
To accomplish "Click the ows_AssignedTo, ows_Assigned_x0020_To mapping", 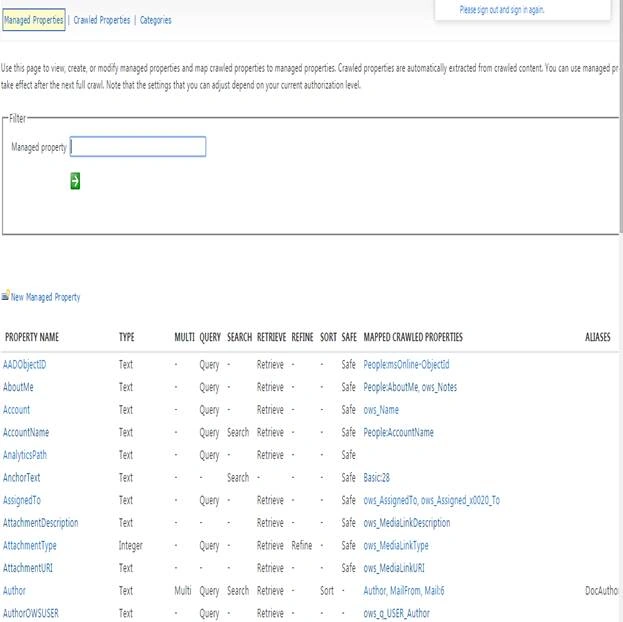I will click(431, 500).
